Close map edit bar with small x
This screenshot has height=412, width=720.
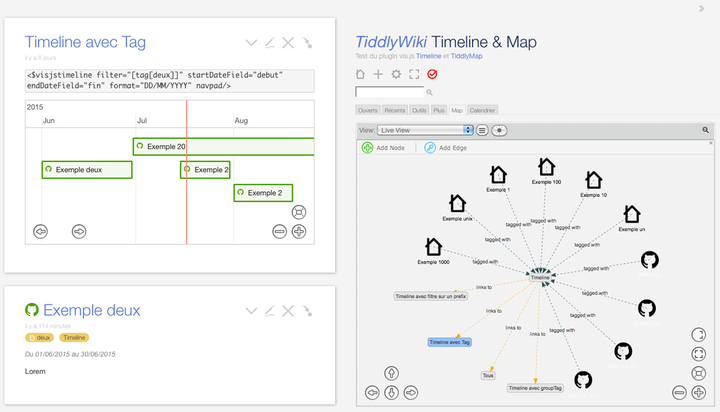[711, 143]
